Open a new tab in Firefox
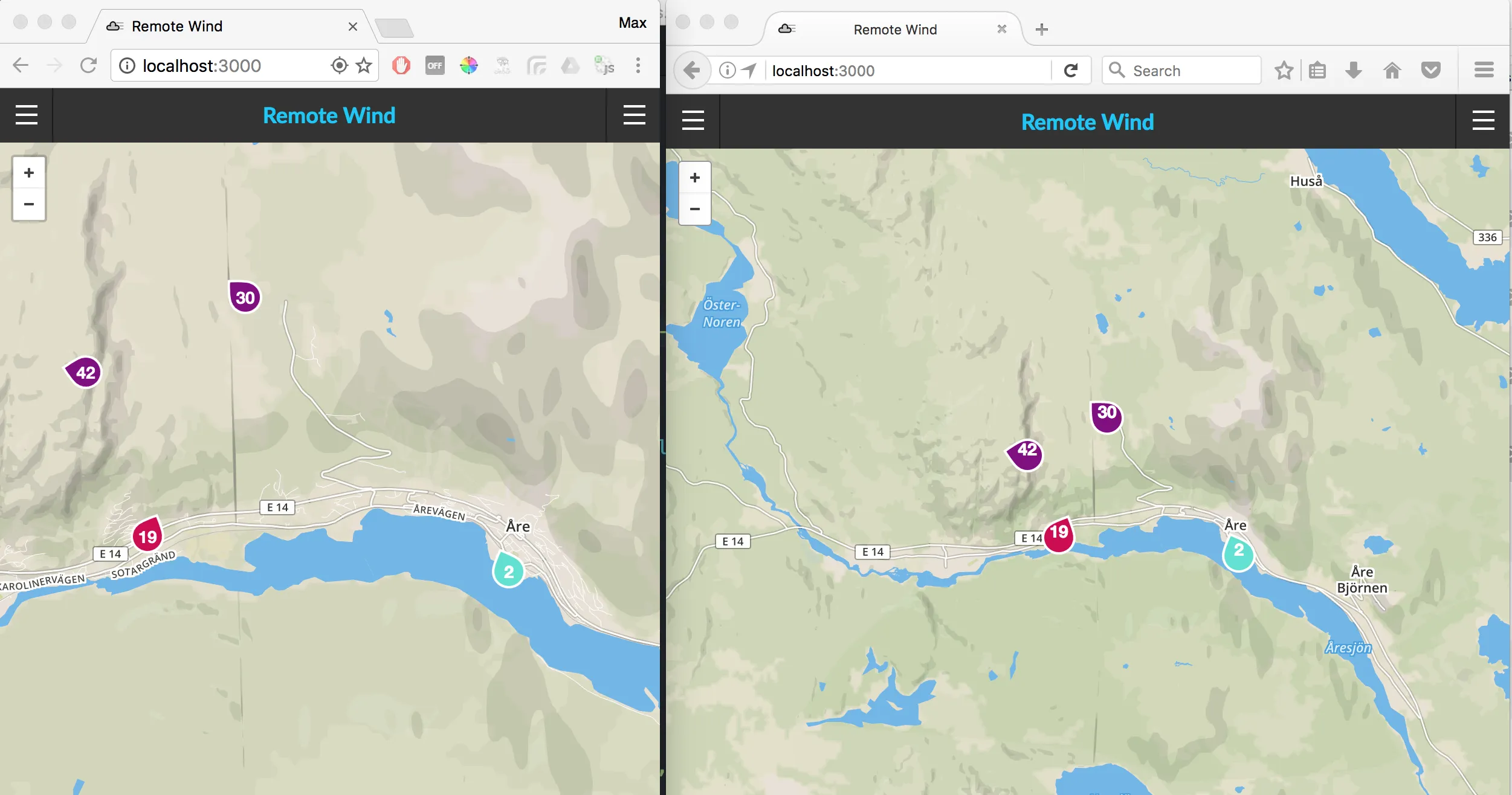The width and height of the screenshot is (1512, 795). [1041, 30]
